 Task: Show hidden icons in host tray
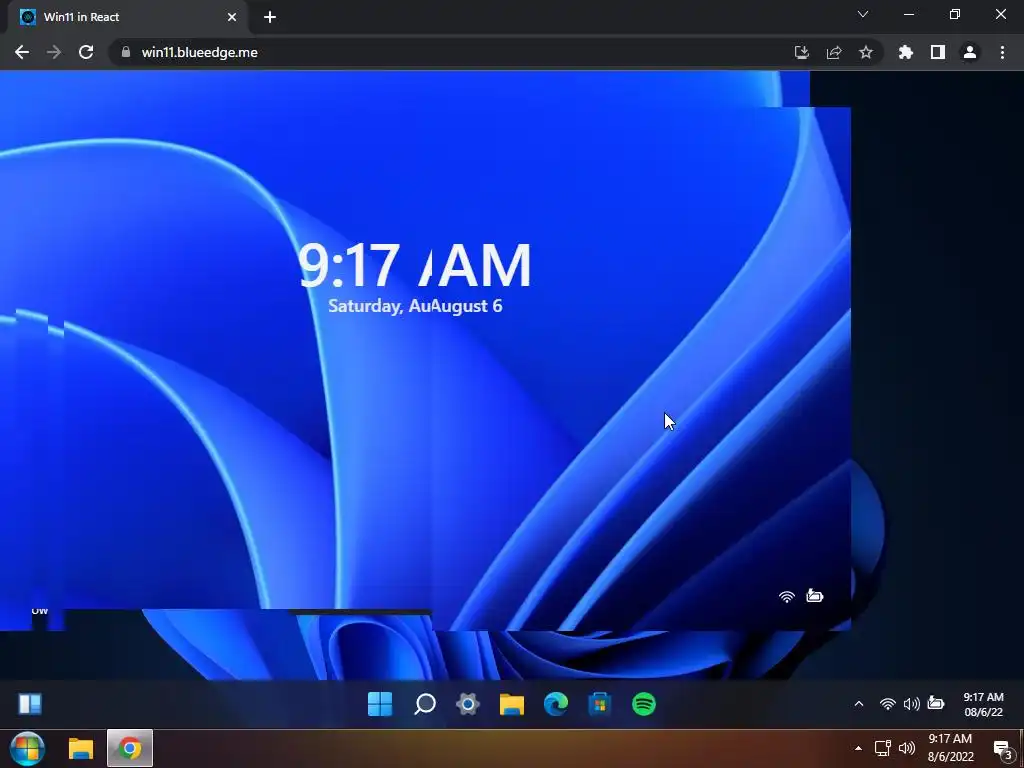(858, 748)
